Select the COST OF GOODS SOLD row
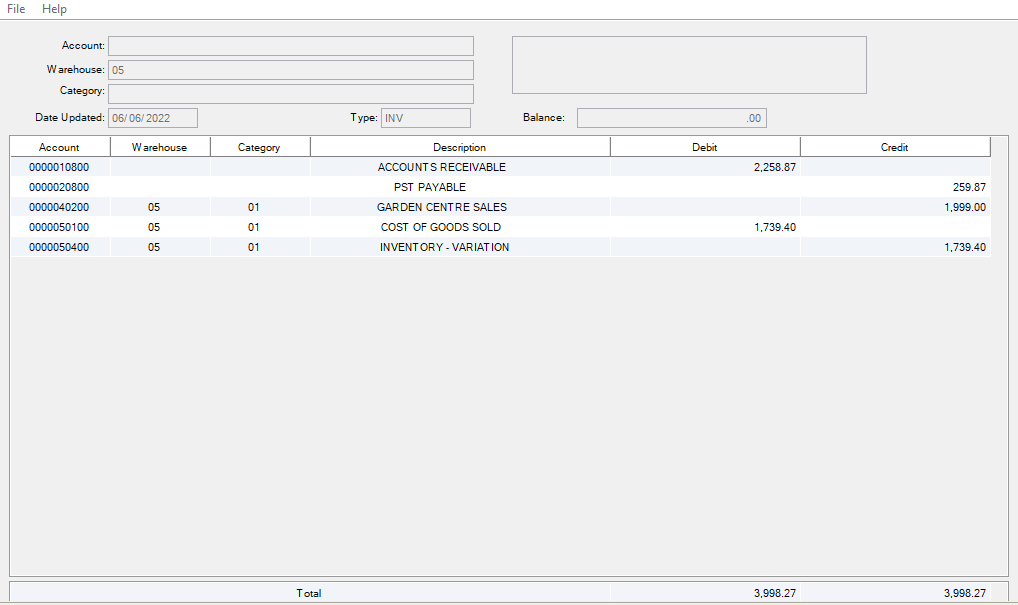The width and height of the screenshot is (1018, 605). (440, 227)
